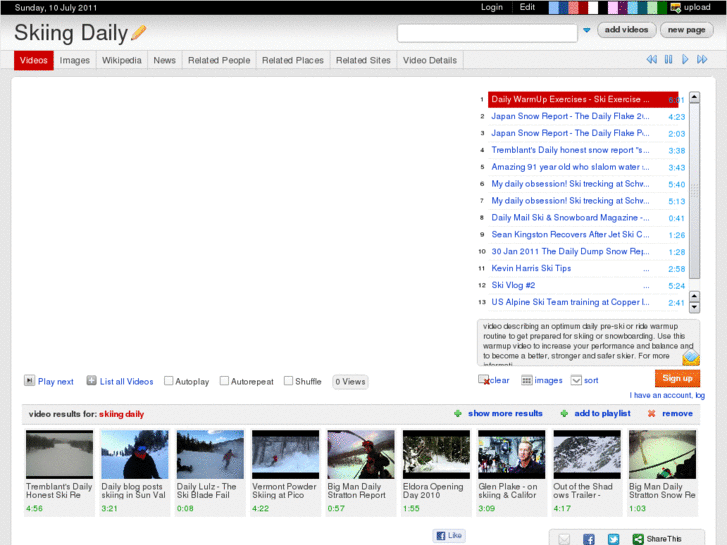Skip to next video with fast-forward icon
This screenshot has height=545, width=727.
click(x=702, y=59)
